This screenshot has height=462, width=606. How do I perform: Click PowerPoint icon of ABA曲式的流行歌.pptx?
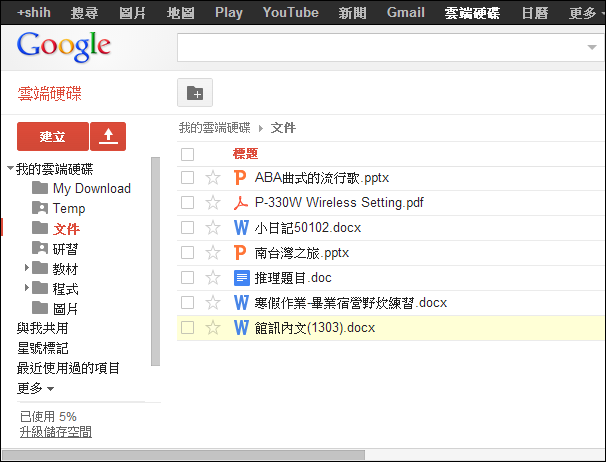pyautogui.click(x=240, y=178)
